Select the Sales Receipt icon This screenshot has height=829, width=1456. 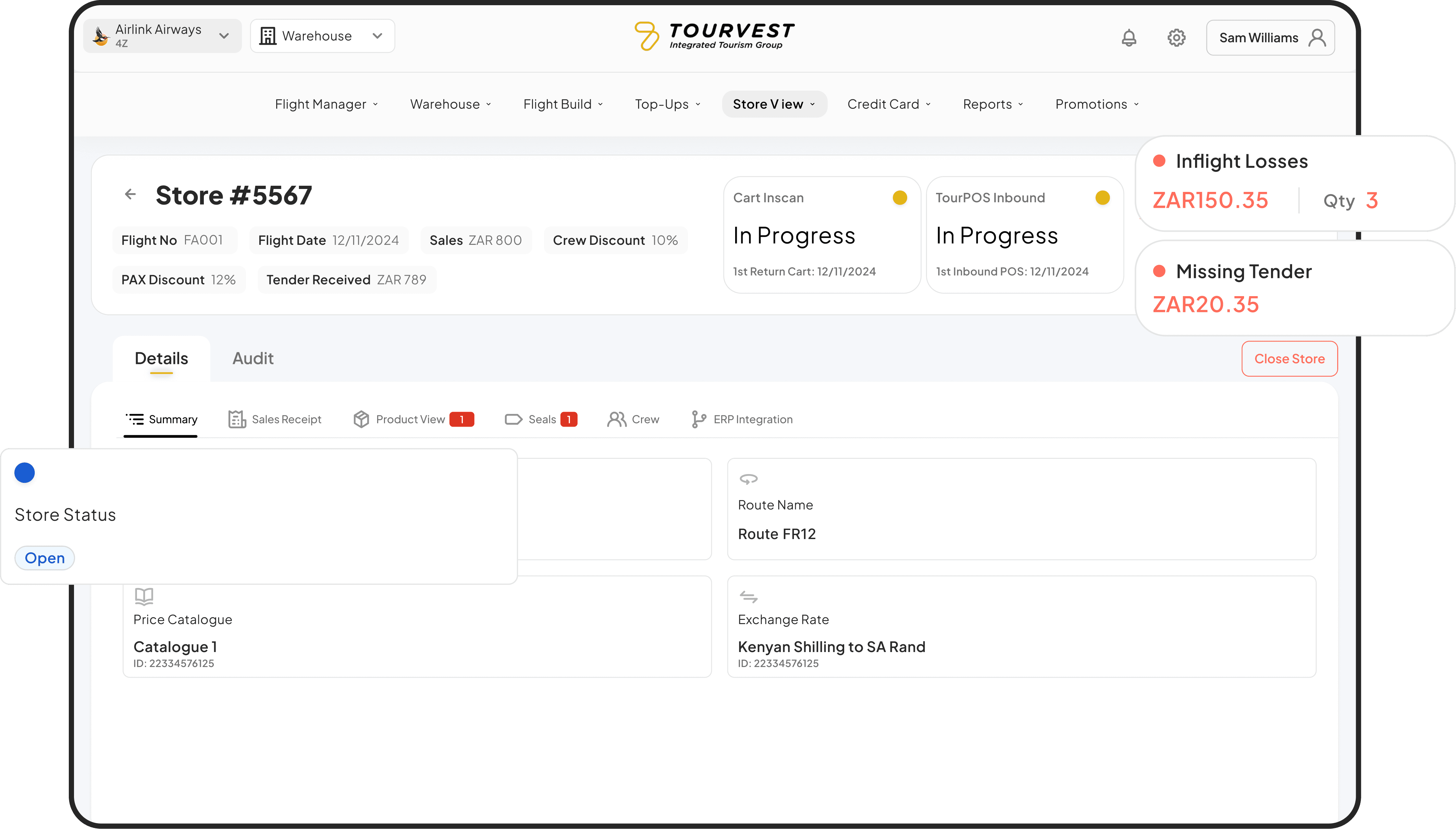point(237,419)
